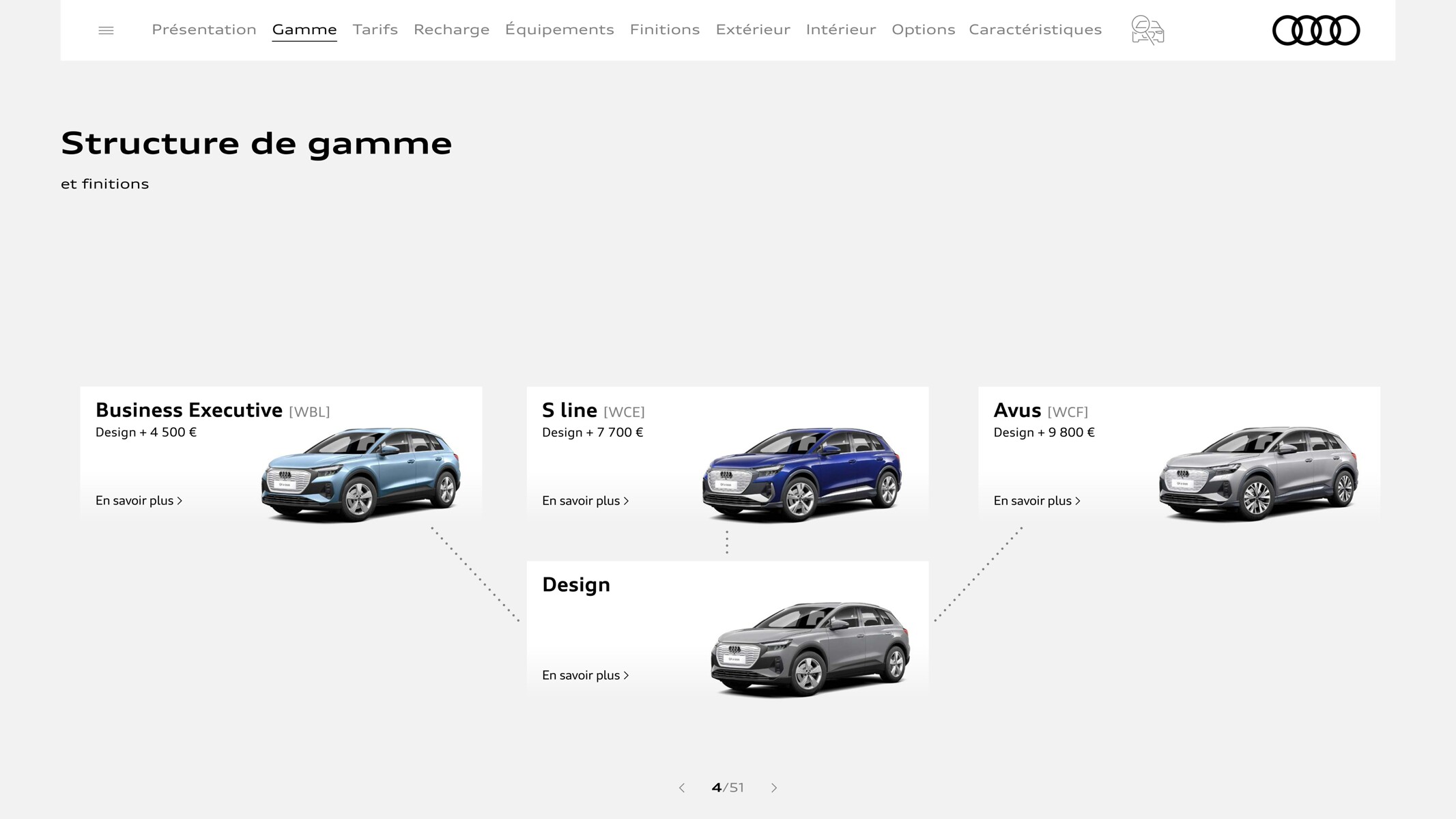Click the silver Avus car image

tap(1259, 474)
